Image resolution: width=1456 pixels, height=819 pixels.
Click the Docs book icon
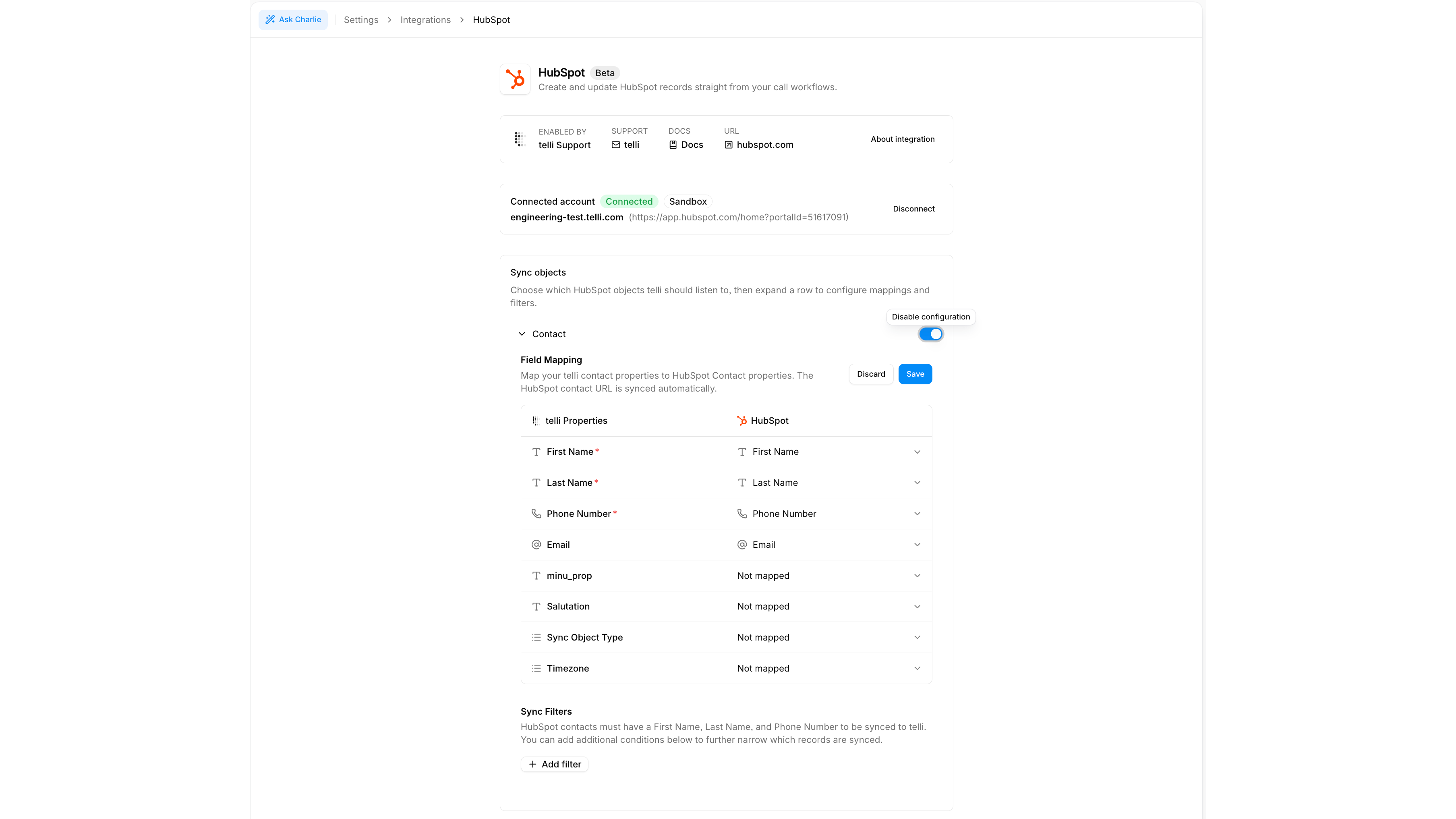click(x=673, y=145)
